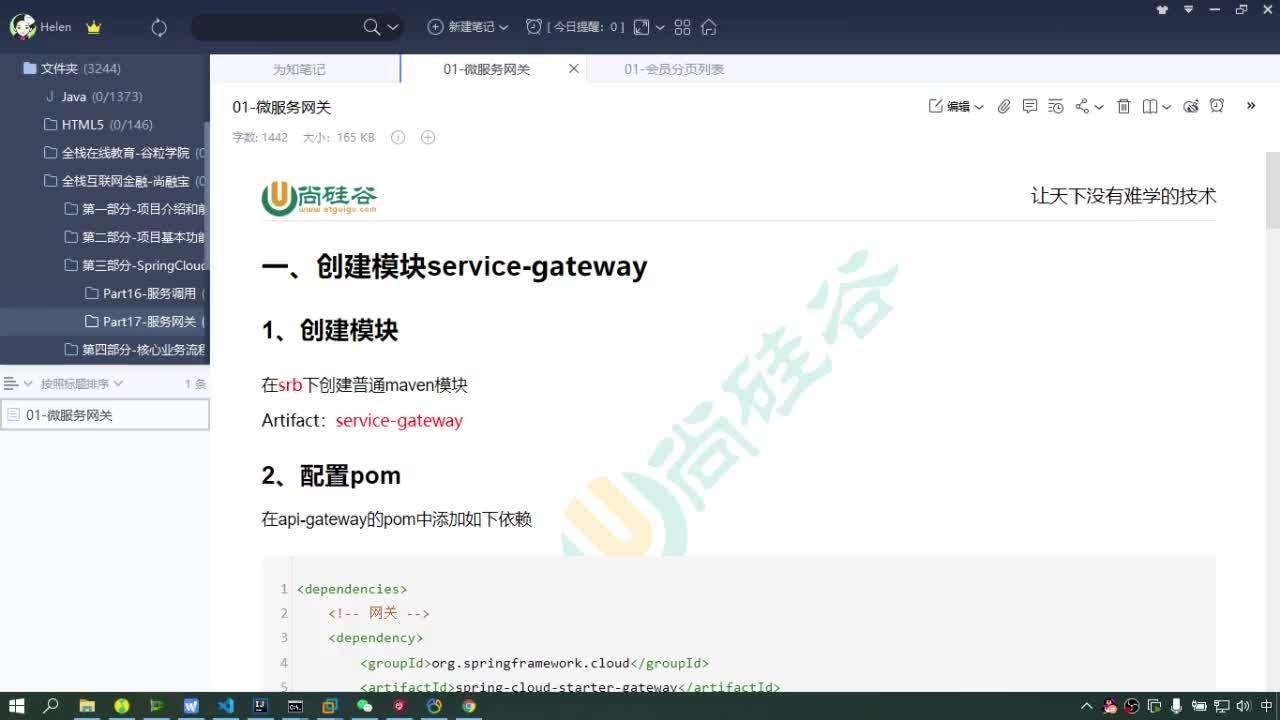Set note reminder alarm icon
Image resolution: width=1280 pixels, height=720 pixels.
click(x=1217, y=106)
